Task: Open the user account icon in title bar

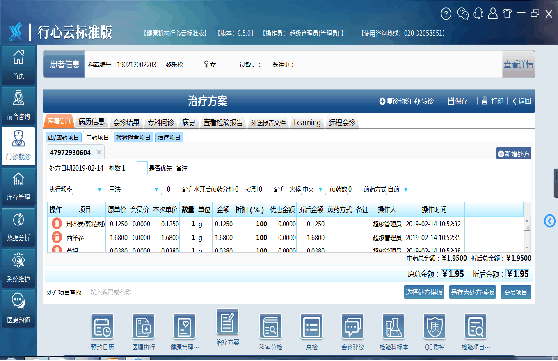Action: click(x=493, y=14)
